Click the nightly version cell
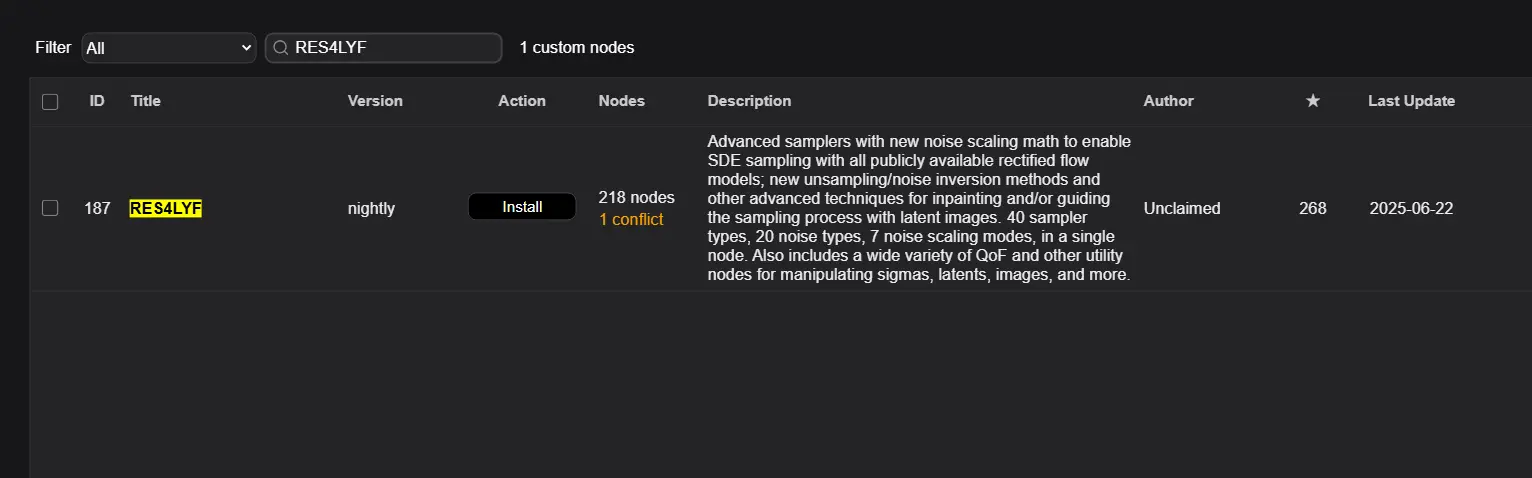 coord(371,208)
